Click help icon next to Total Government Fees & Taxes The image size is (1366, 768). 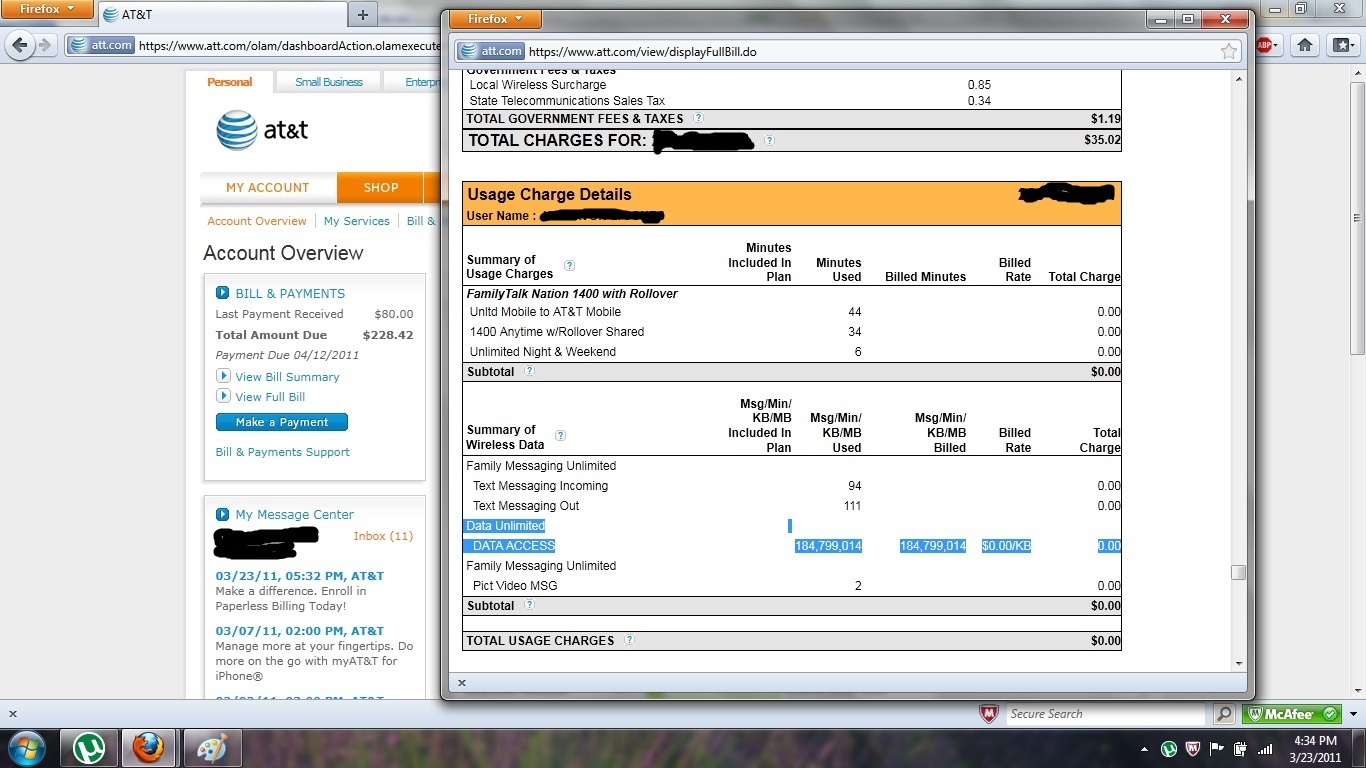(698, 118)
